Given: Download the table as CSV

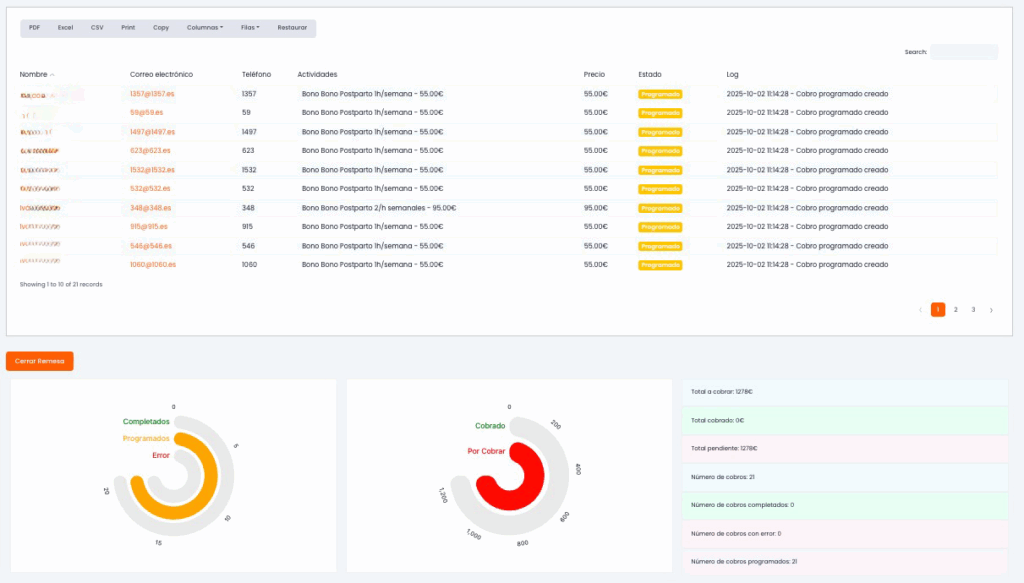Looking at the screenshot, I should tap(97, 28).
